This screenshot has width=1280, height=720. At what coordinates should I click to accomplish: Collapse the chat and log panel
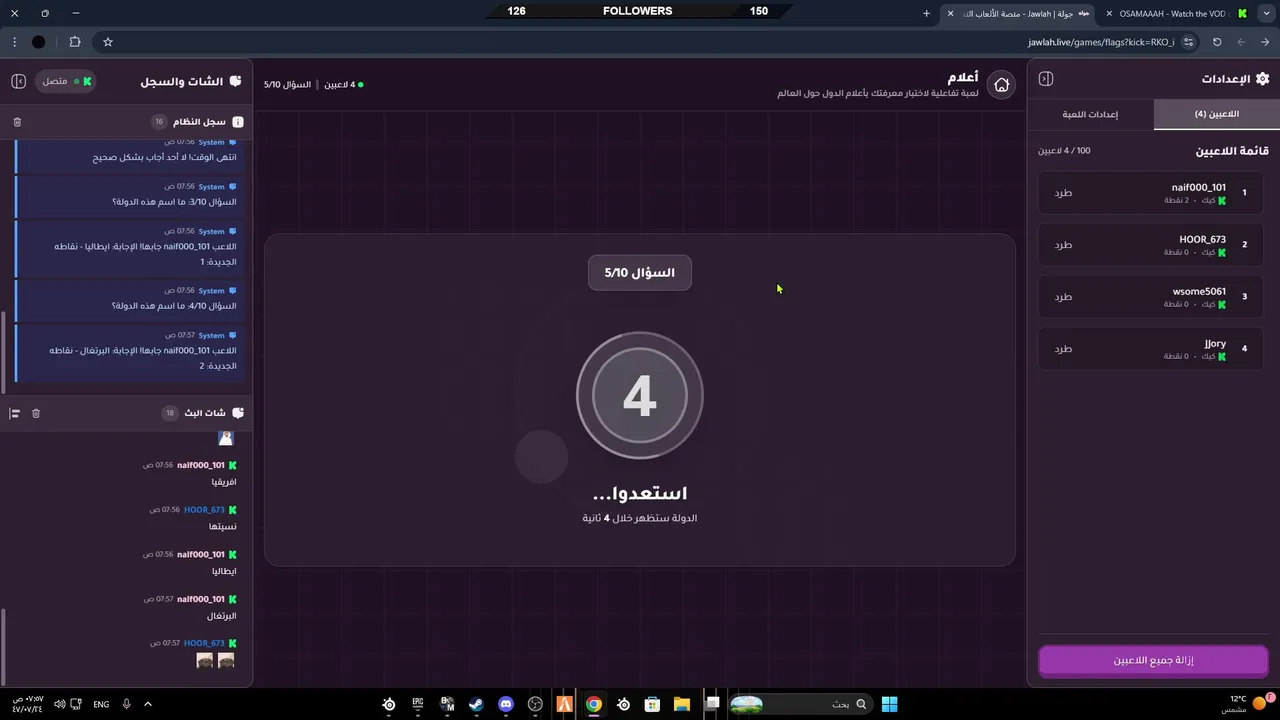coord(18,81)
